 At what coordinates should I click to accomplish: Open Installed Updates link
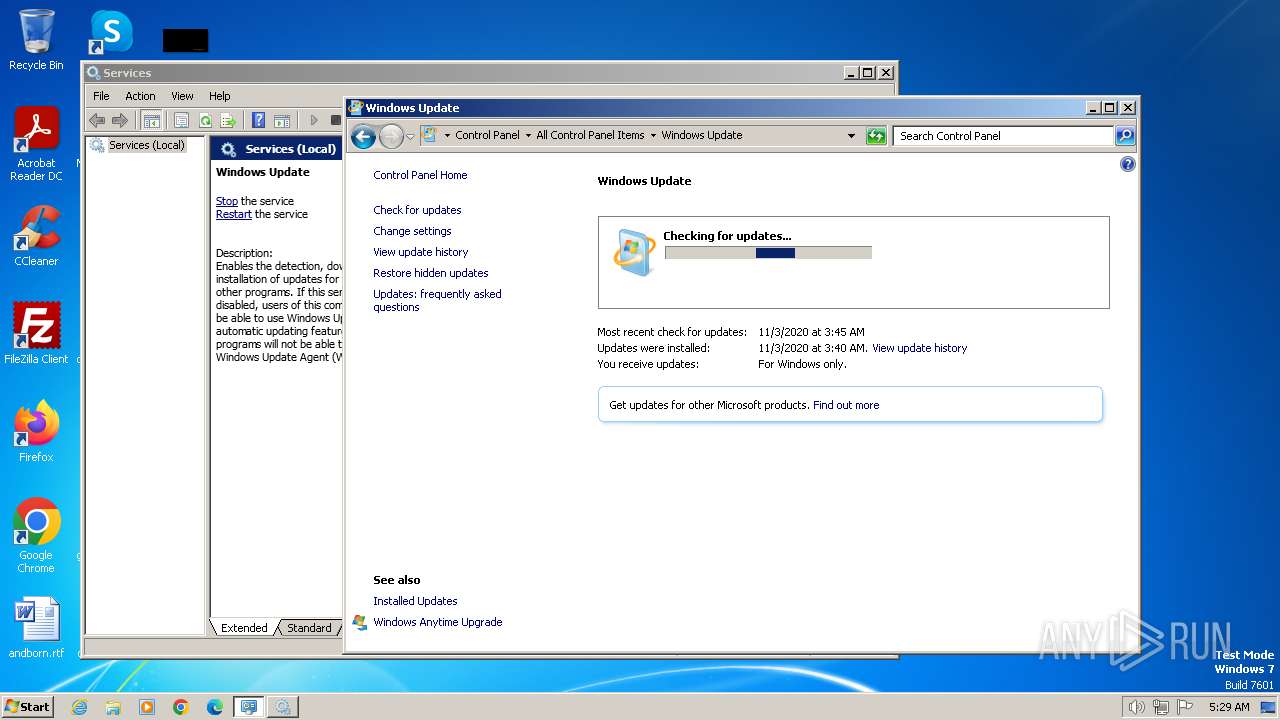415,601
